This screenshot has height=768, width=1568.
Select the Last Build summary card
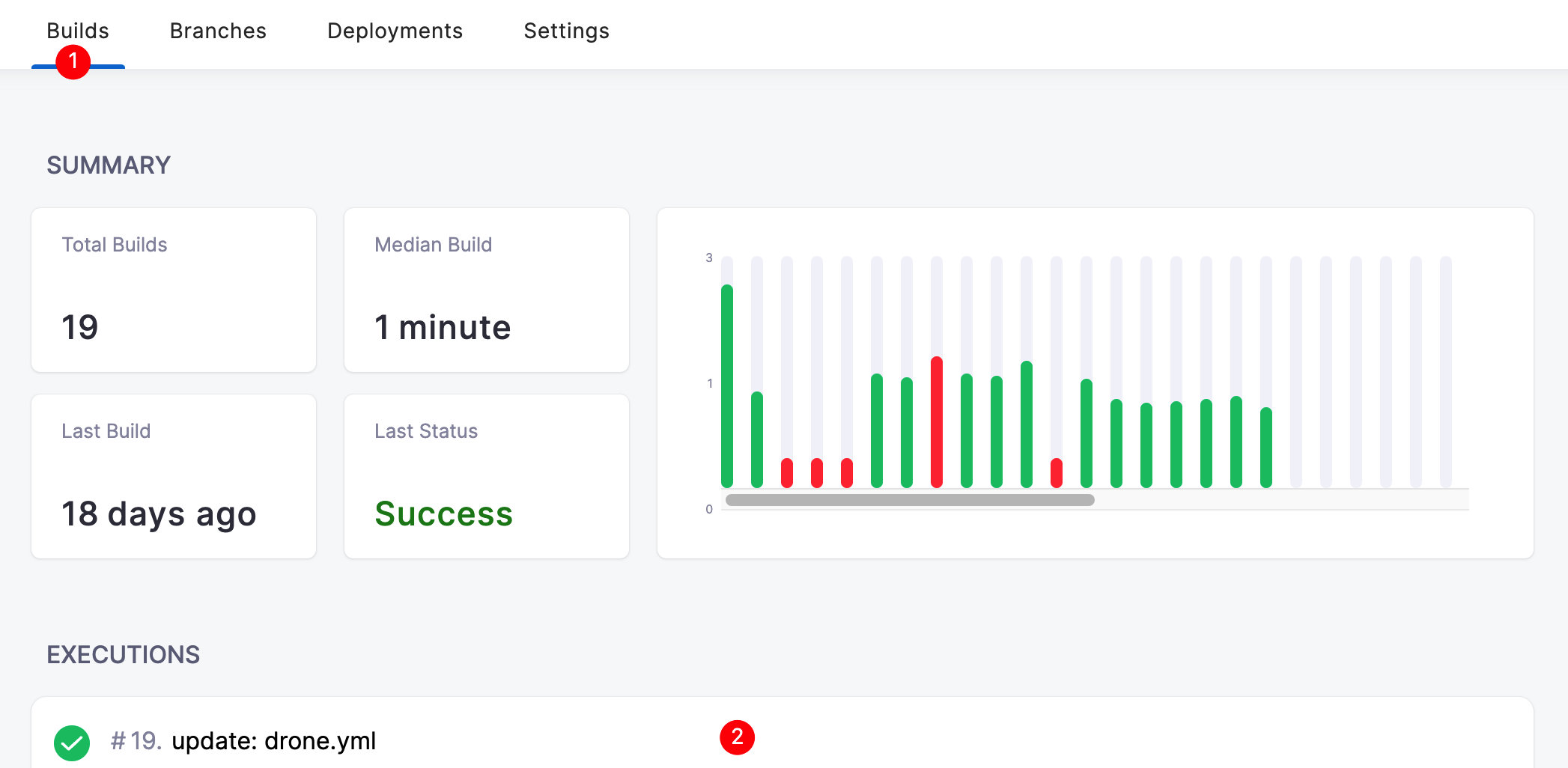pyautogui.click(x=174, y=476)
